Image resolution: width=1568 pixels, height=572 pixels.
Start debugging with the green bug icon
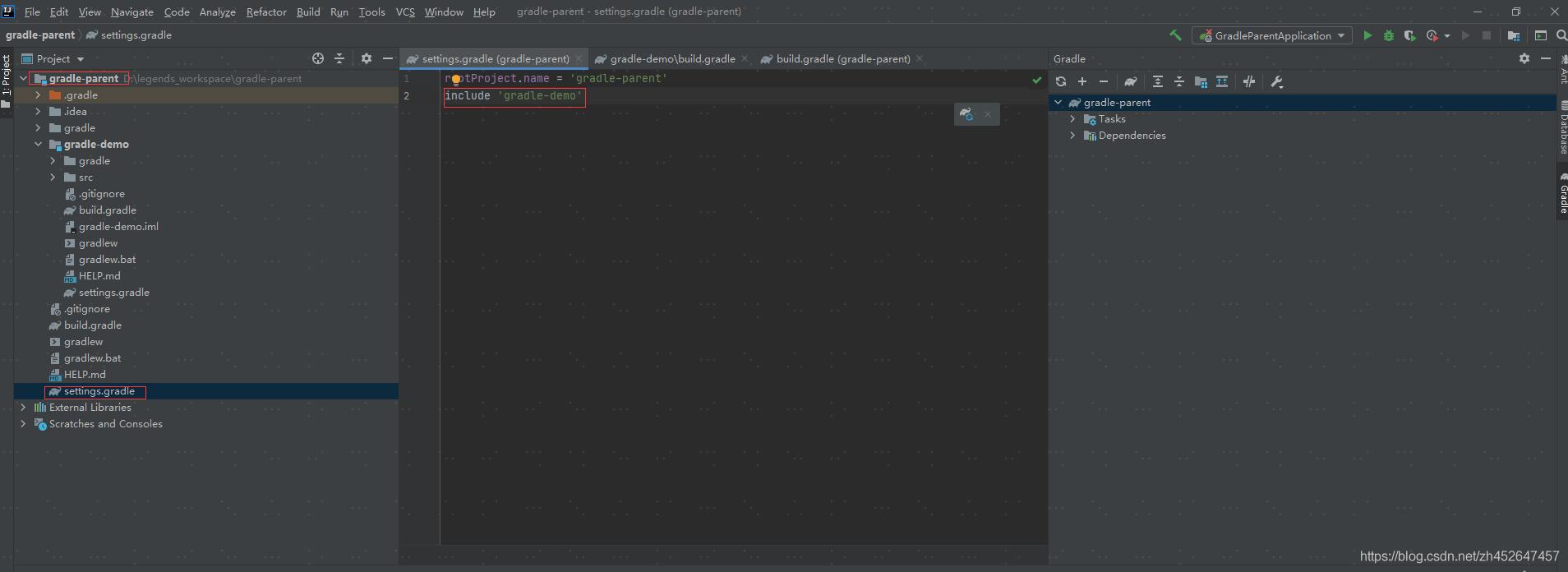[x=1389, y=35]
